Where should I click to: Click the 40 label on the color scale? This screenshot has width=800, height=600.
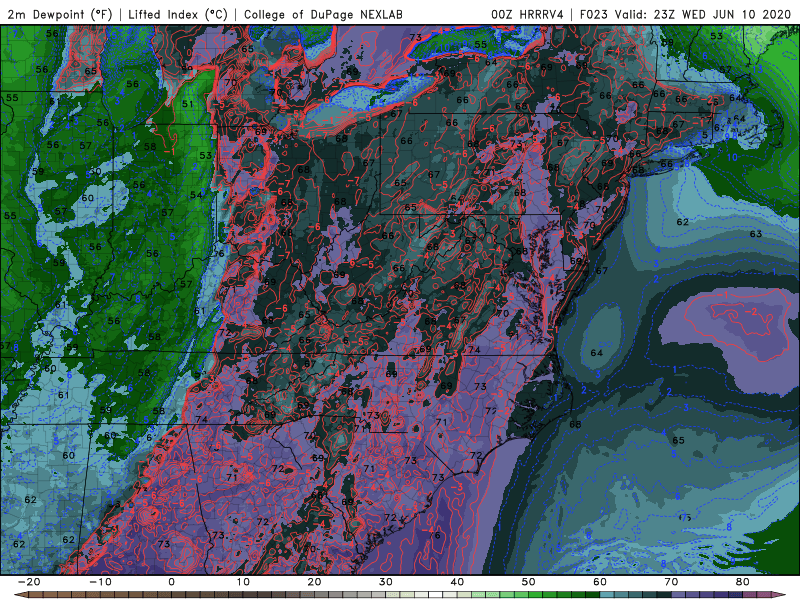coord(457,582)
